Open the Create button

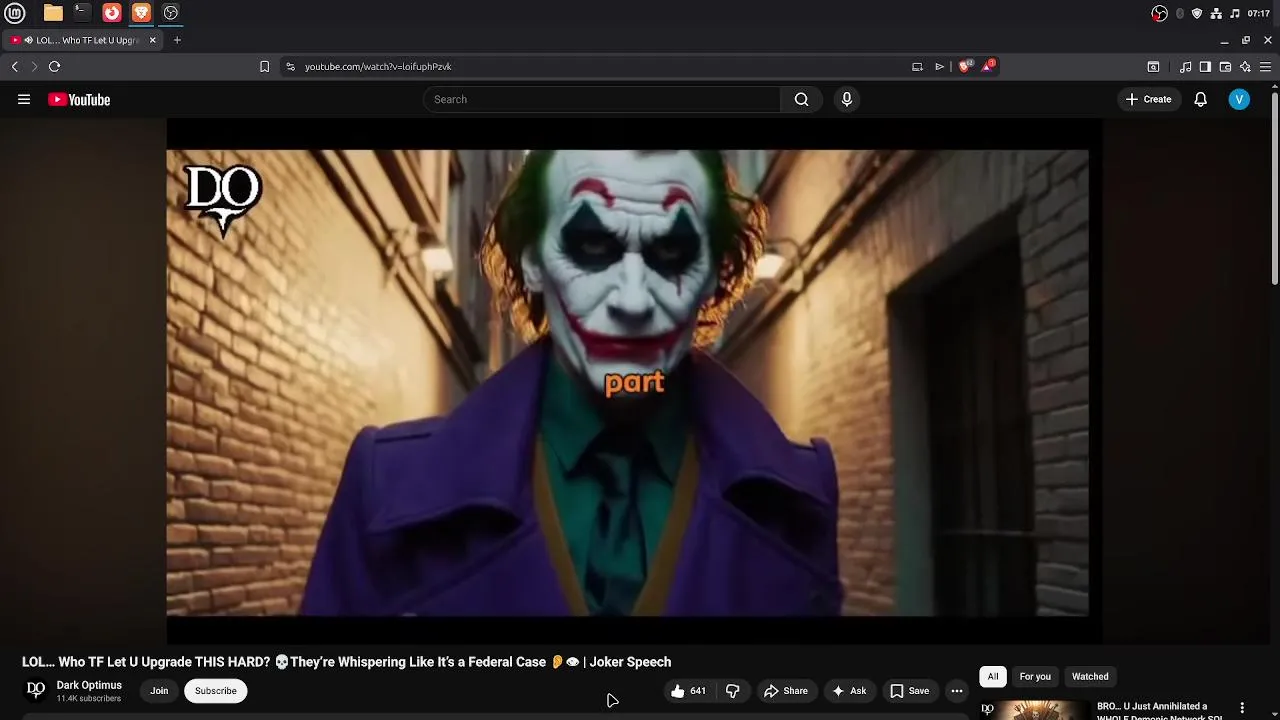point(1148,99)
